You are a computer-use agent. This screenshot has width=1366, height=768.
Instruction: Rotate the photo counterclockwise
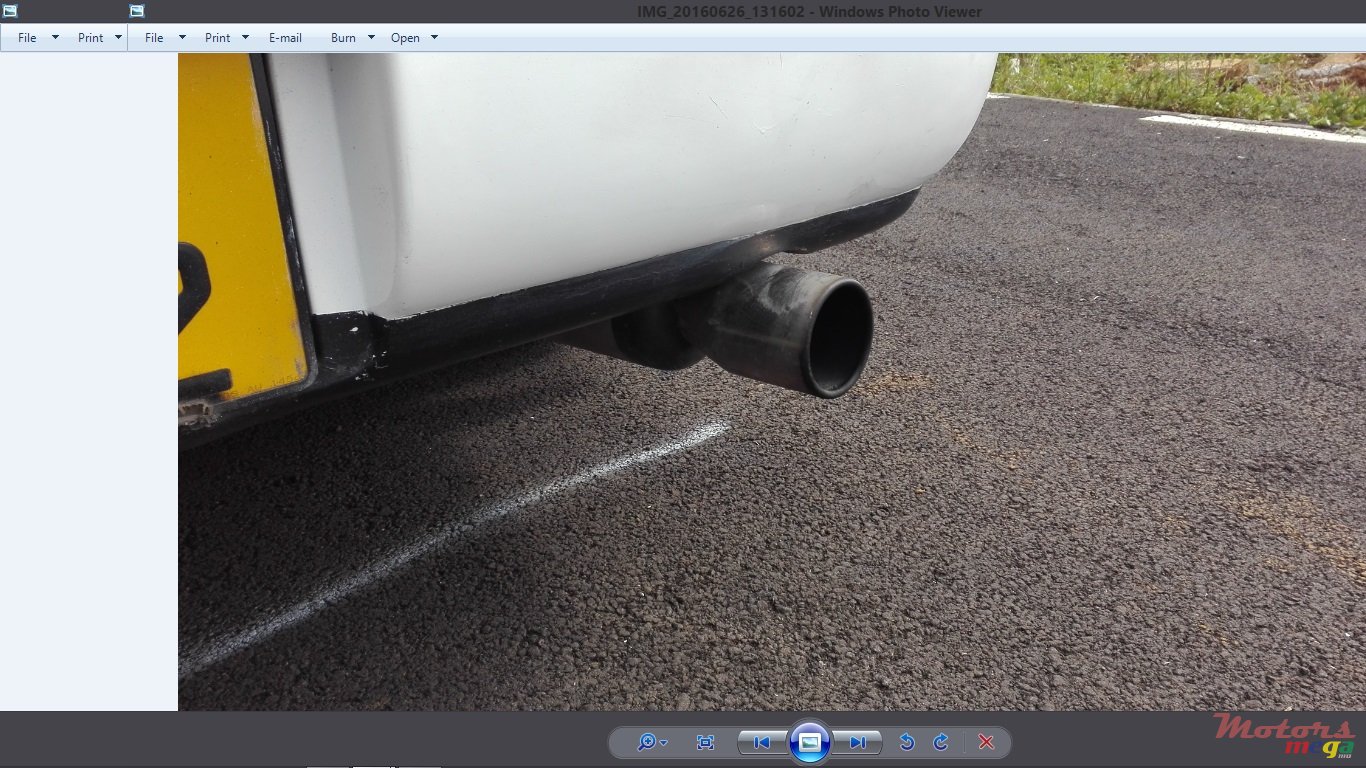point(907,742)
